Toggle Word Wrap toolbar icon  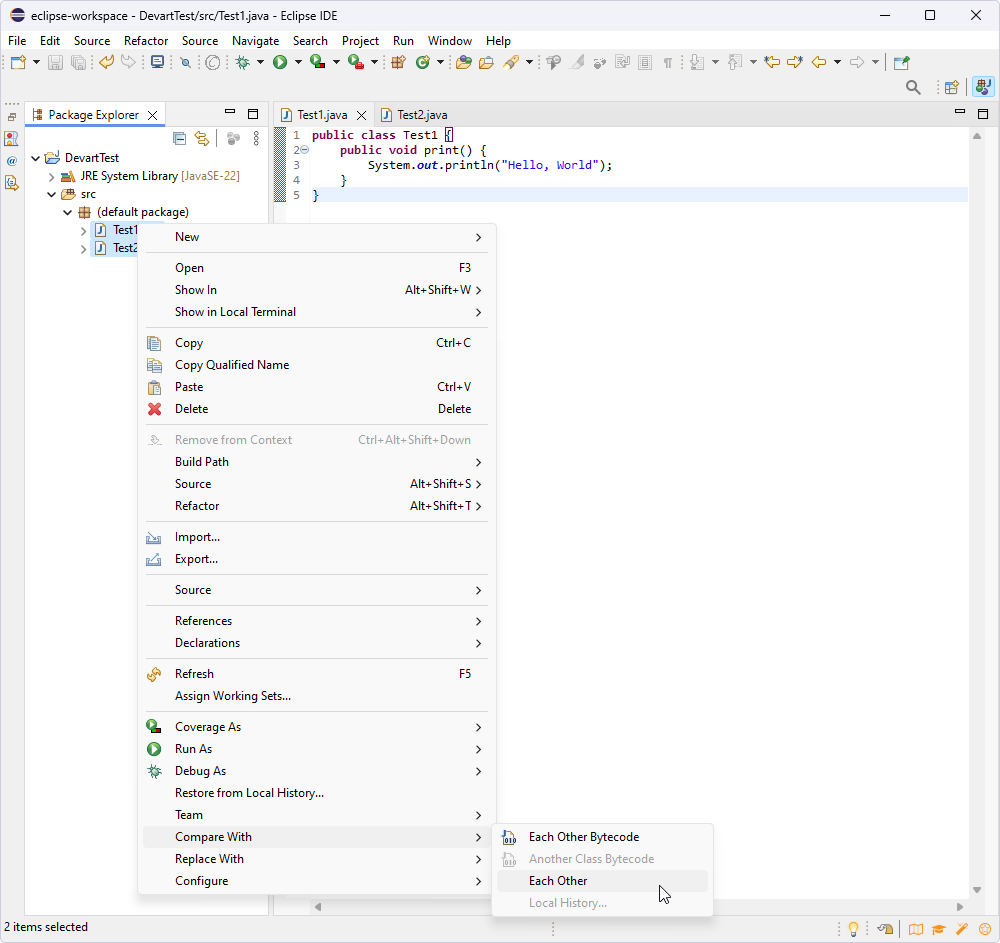pos(622,62)
